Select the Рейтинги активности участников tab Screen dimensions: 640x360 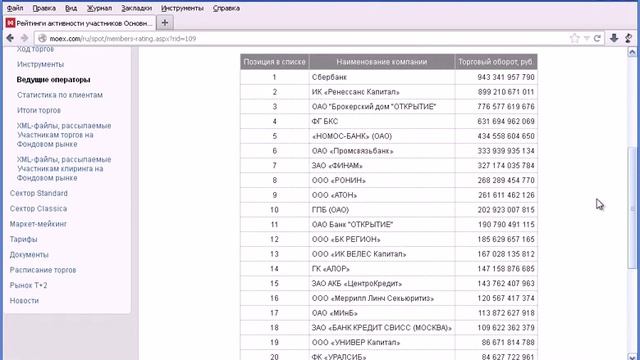[80, 23]
